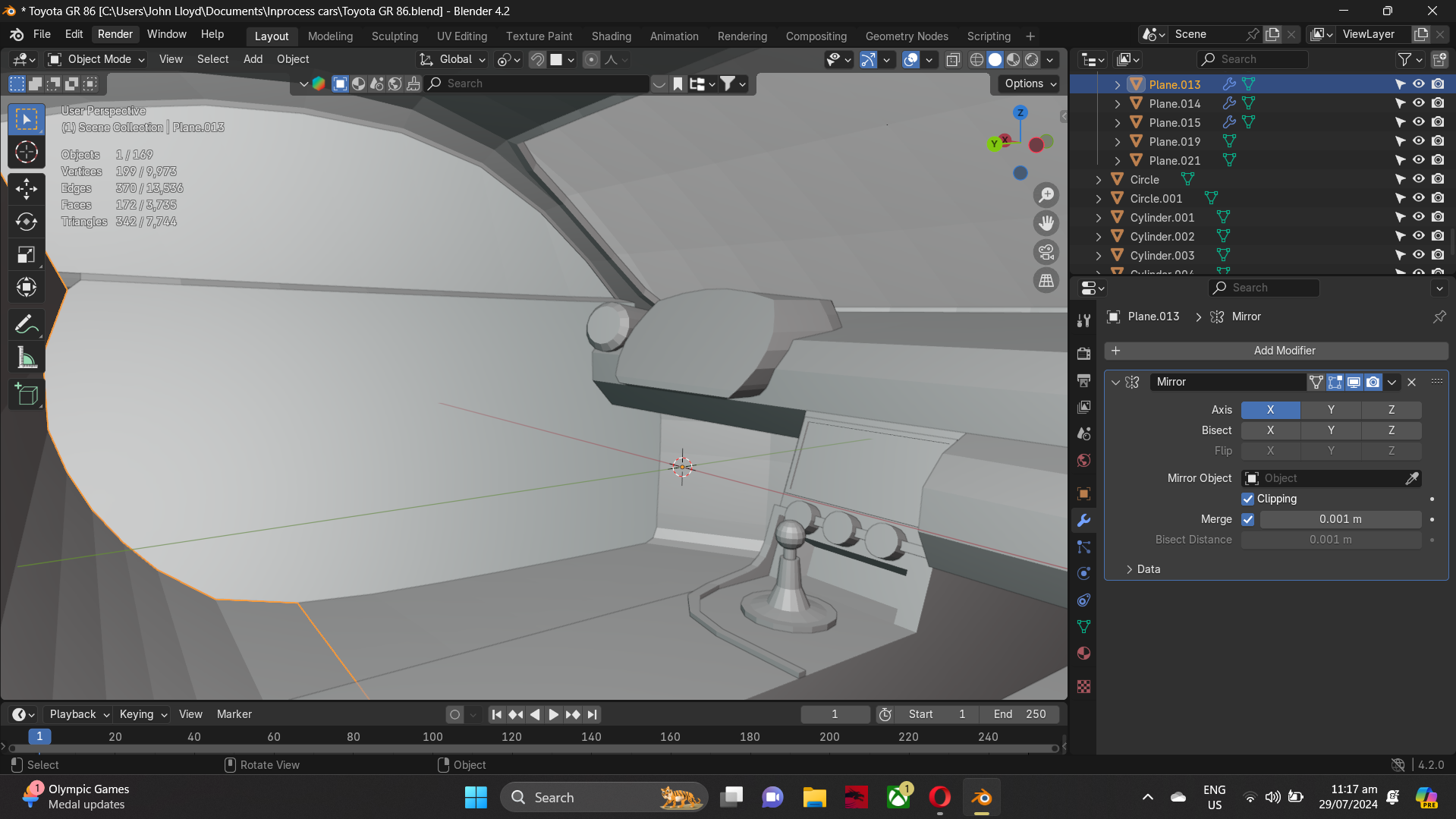Remove the Mirror modifier with X
This screenshot has height=819, width=1456.
(x=1411, y=382)
